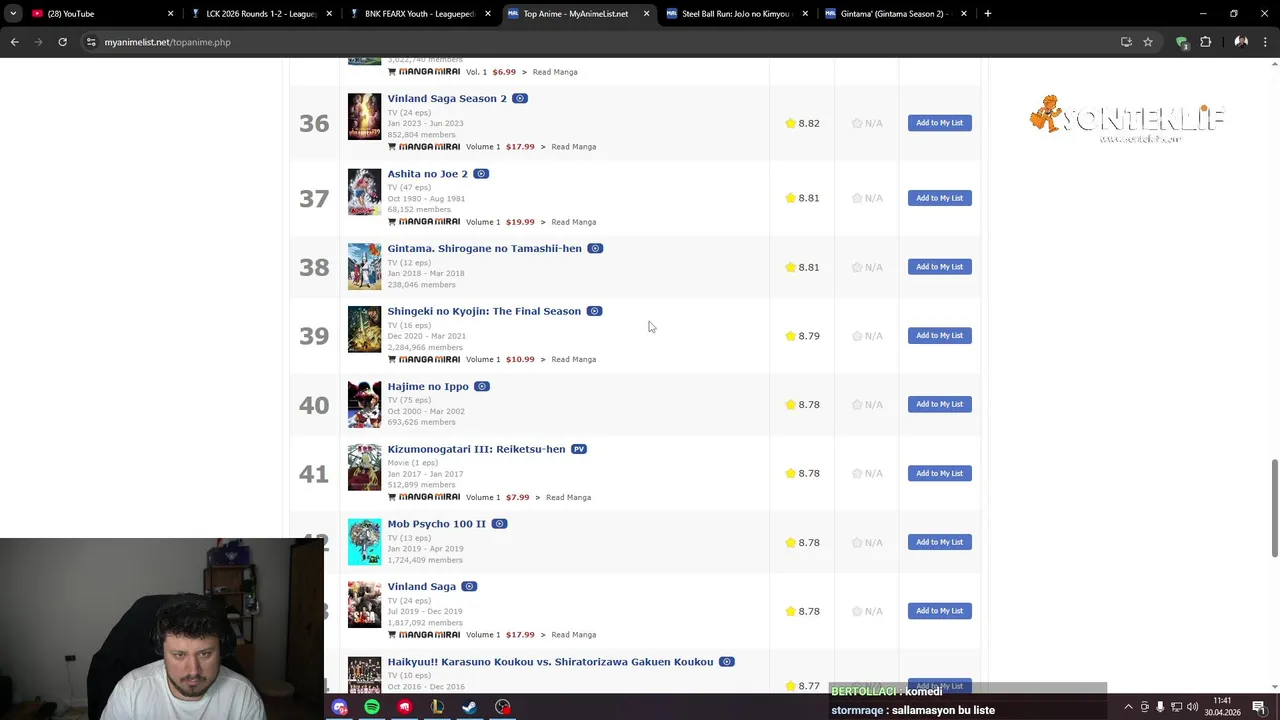Click the watch icon next to Ashita no Joe 2
Image resolution: width=1280 pixels, height=720 pixels.
click(x=481, y=174)
